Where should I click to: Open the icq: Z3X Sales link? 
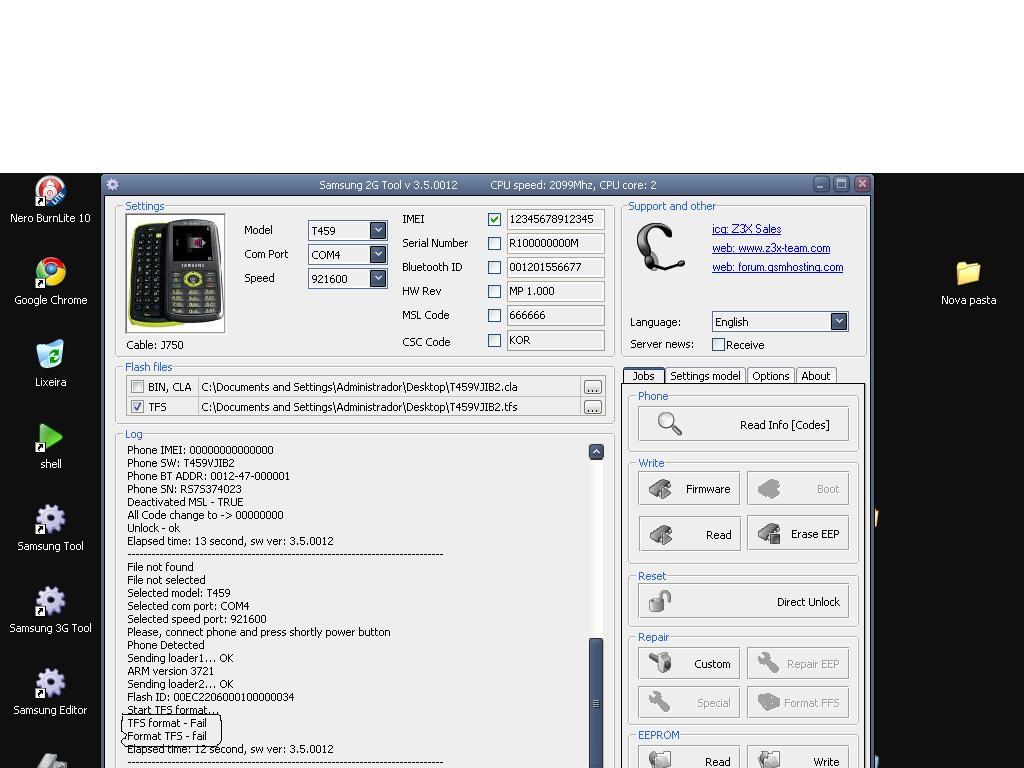pos(746,229)
